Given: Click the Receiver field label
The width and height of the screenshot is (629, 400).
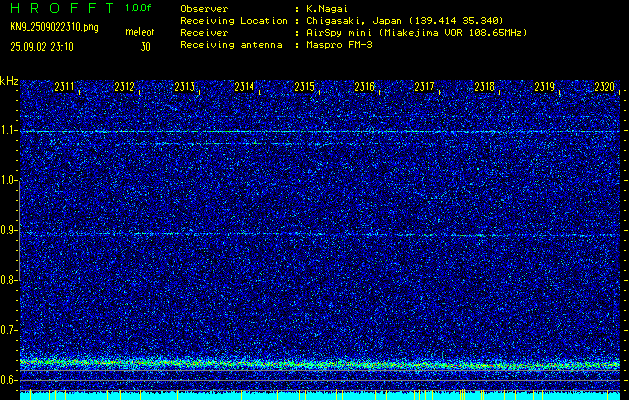Looking at the screenshot, I should 204,33.
